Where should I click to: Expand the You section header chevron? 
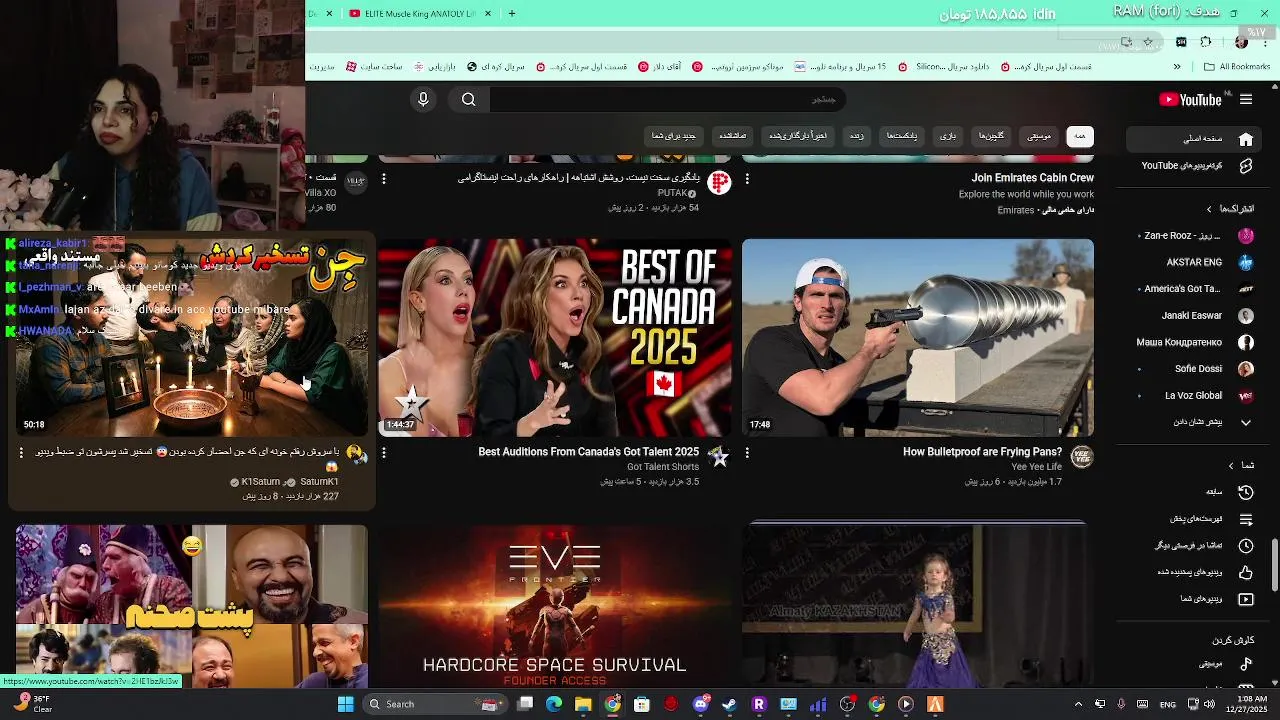[x=1231, y=465]
